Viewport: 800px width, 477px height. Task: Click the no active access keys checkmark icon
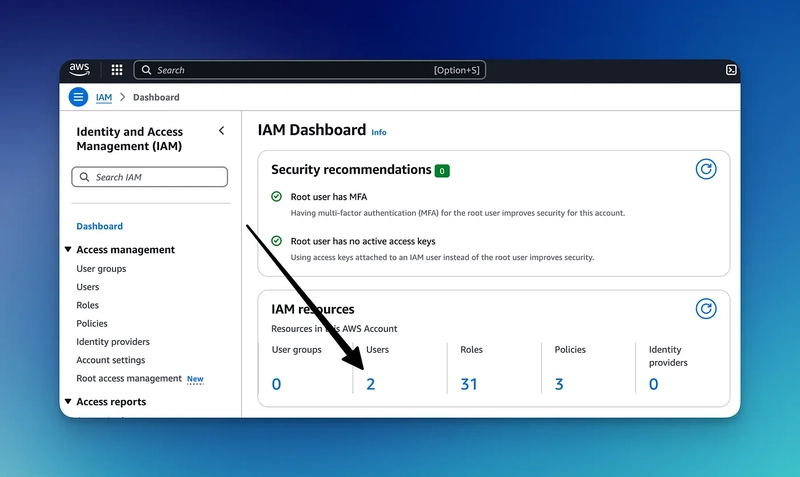pyautogui.click(x=277, y=241)
